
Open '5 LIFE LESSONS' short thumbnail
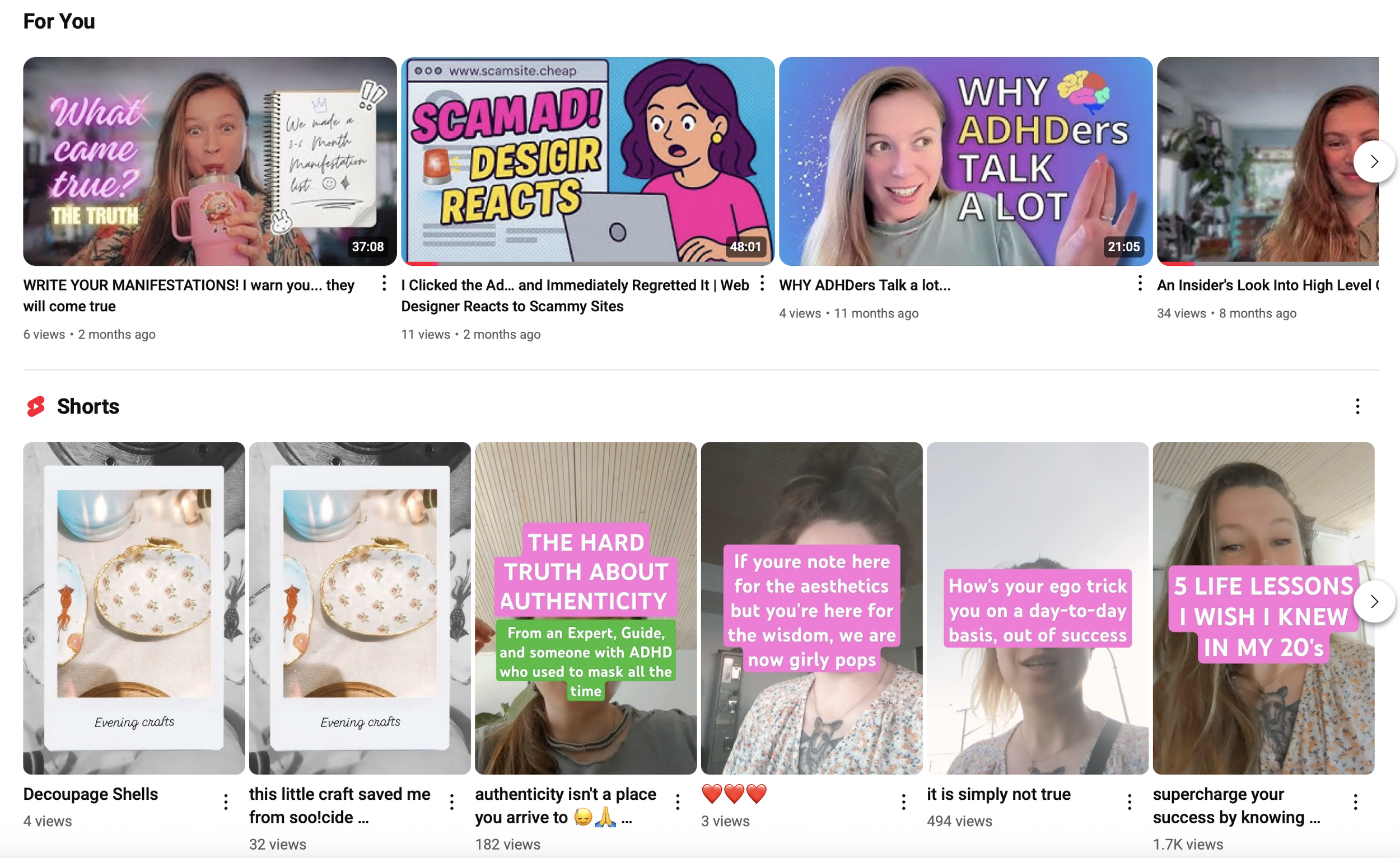click(1263, 608)
